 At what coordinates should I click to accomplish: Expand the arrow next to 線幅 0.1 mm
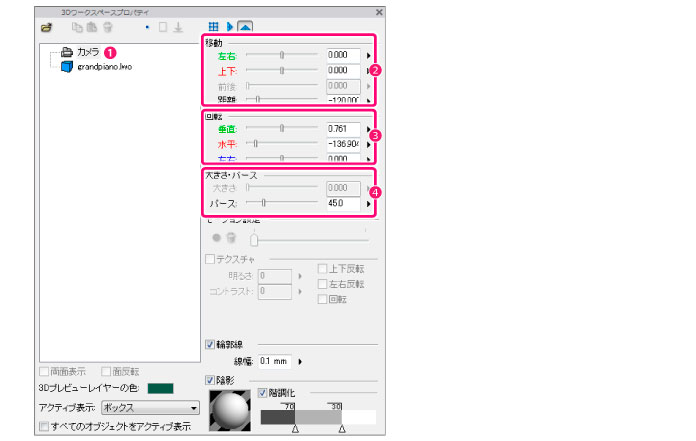click(x=301, y=361)
